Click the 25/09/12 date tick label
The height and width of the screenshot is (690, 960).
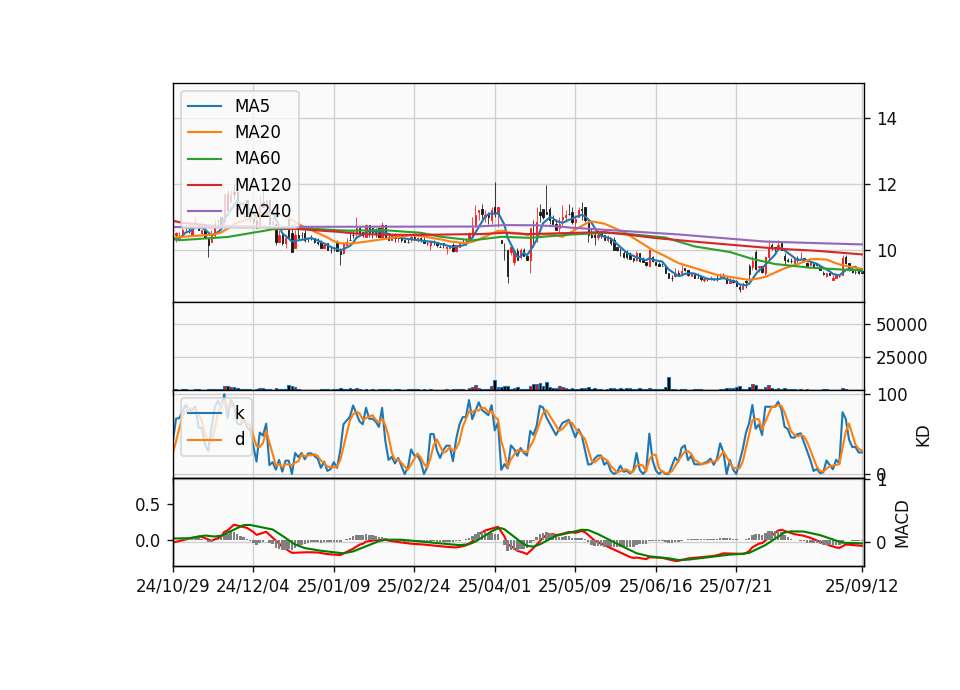[x=862, y=587]
